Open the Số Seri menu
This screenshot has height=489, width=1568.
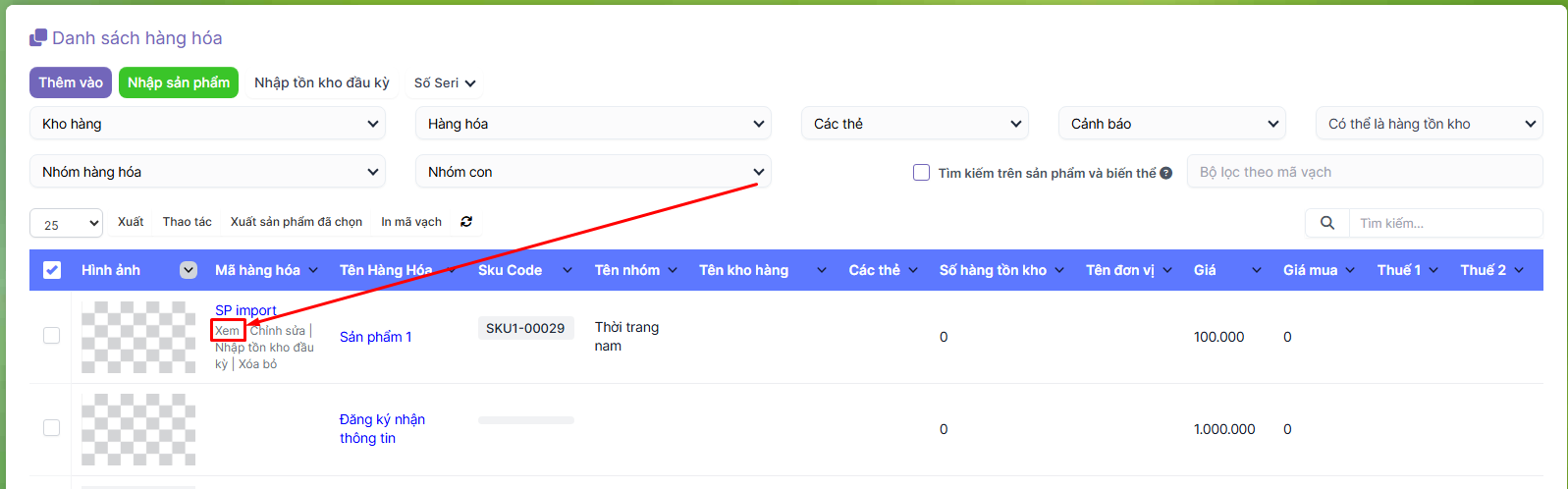click(x=444, y=83)
